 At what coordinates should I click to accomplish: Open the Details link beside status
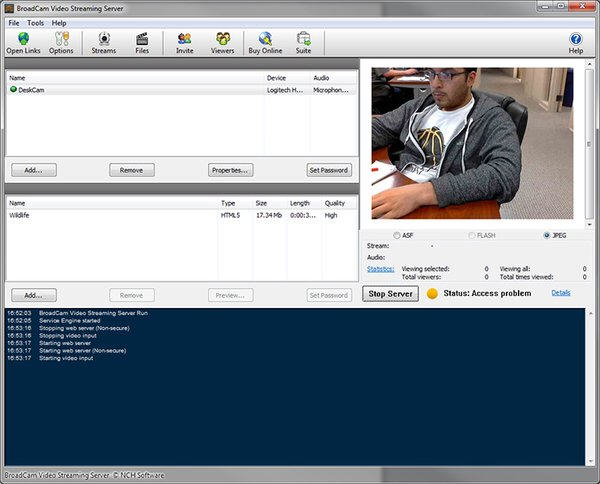(561, 293)
